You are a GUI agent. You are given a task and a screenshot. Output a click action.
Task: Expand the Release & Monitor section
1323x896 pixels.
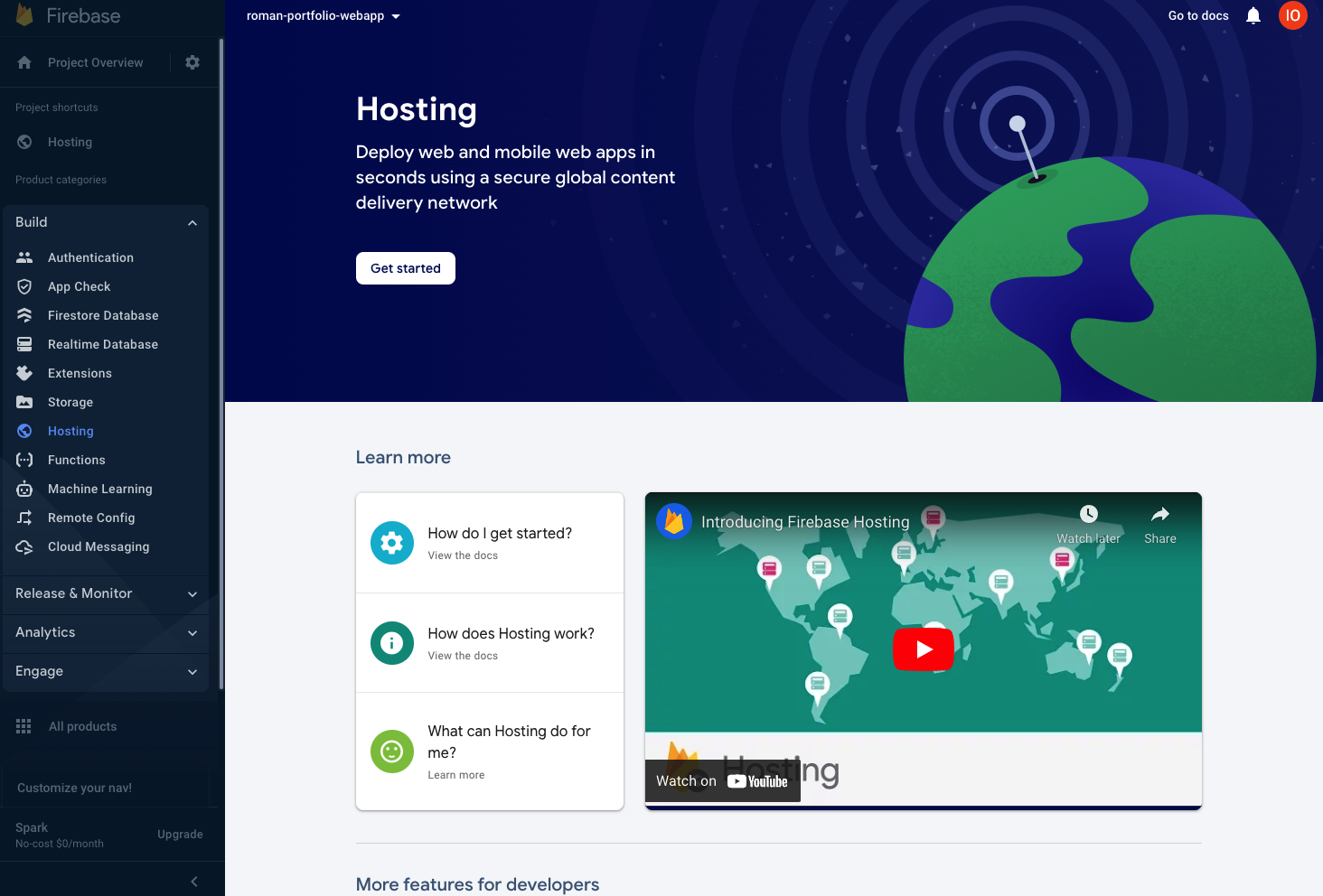pos(192,593)
